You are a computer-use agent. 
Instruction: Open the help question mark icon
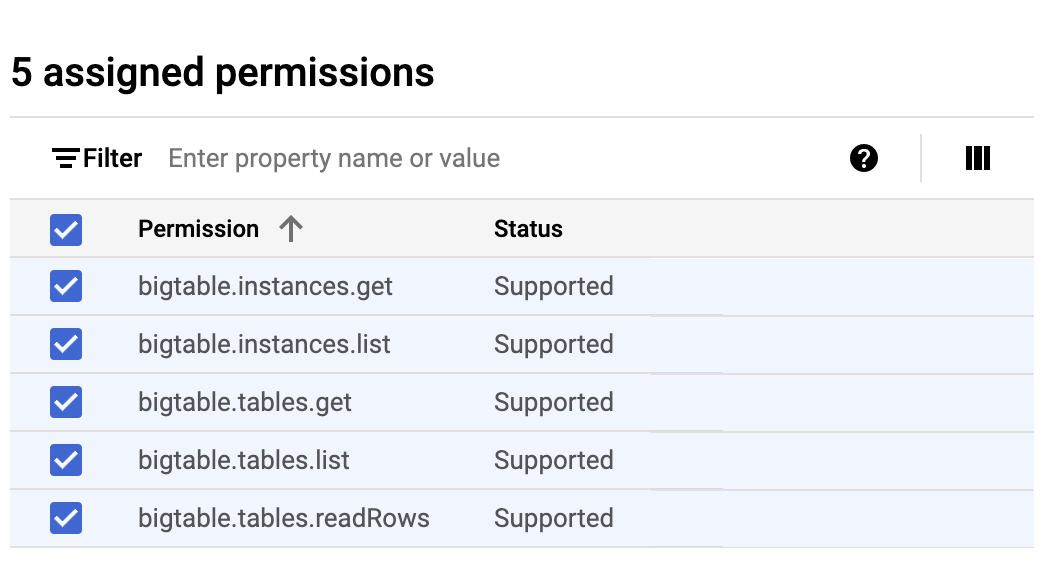[864, 158]
